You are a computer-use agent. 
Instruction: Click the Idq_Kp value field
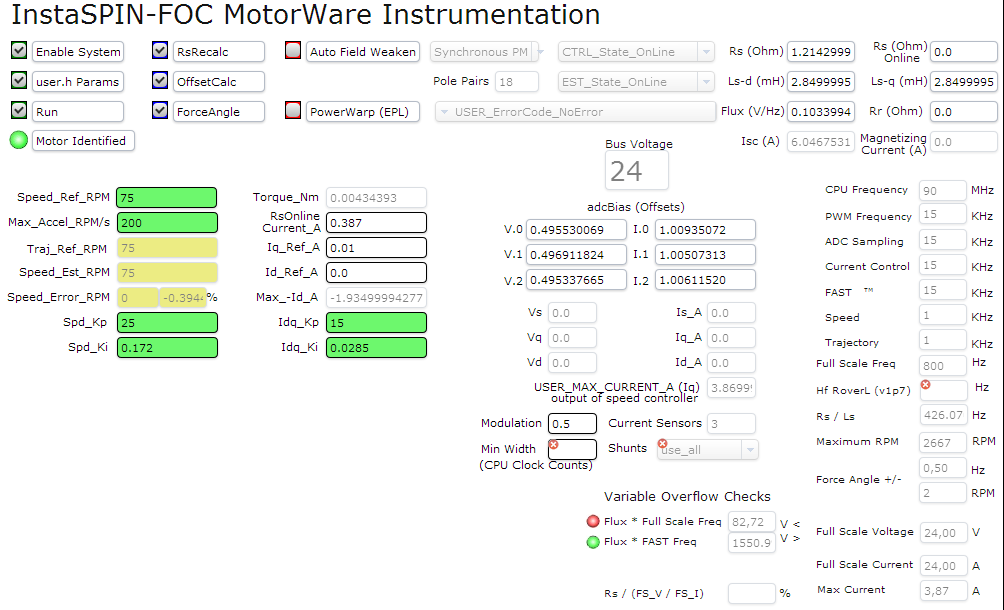click(x=376, y=323)
